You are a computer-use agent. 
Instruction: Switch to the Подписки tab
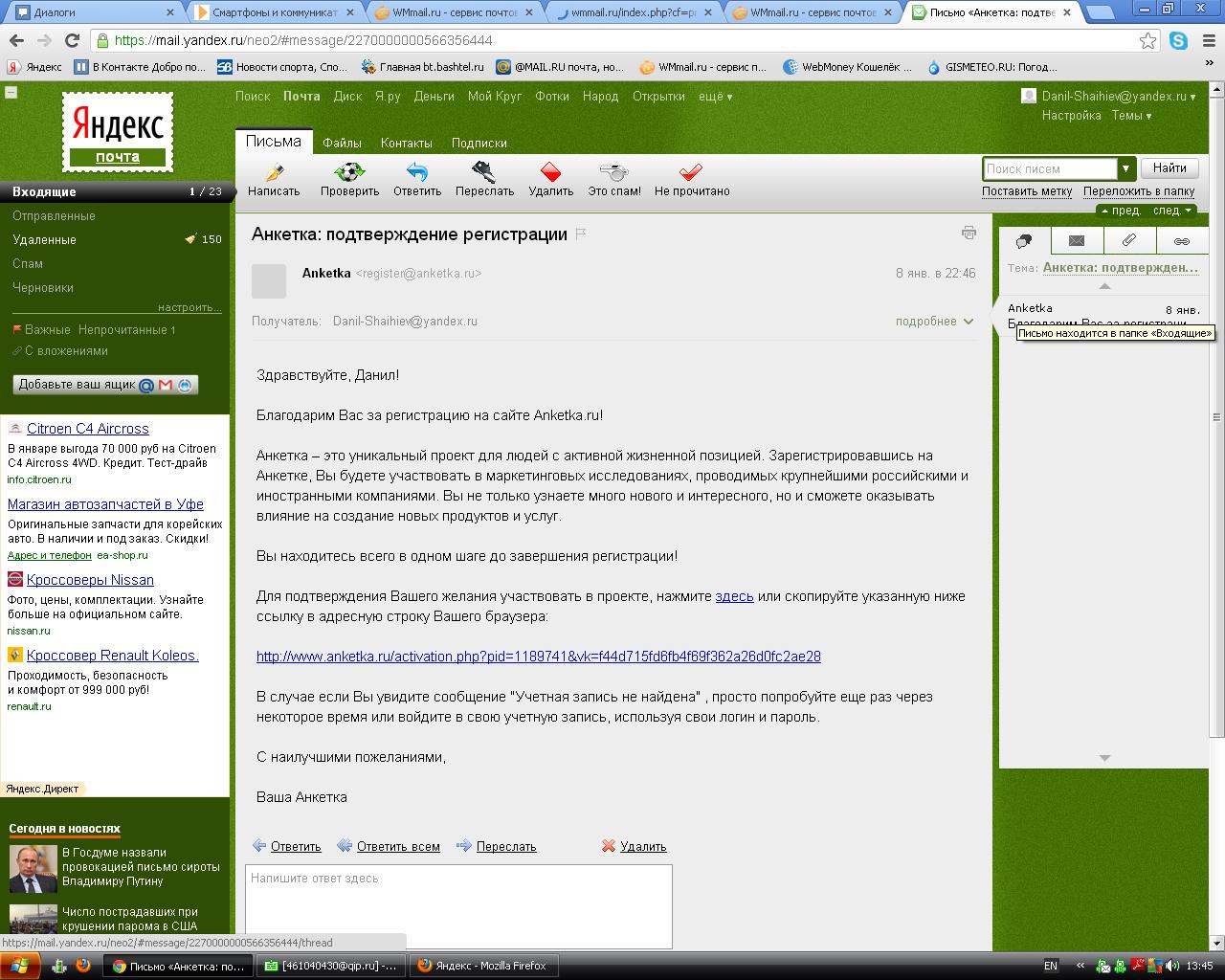tap(479, 143)
